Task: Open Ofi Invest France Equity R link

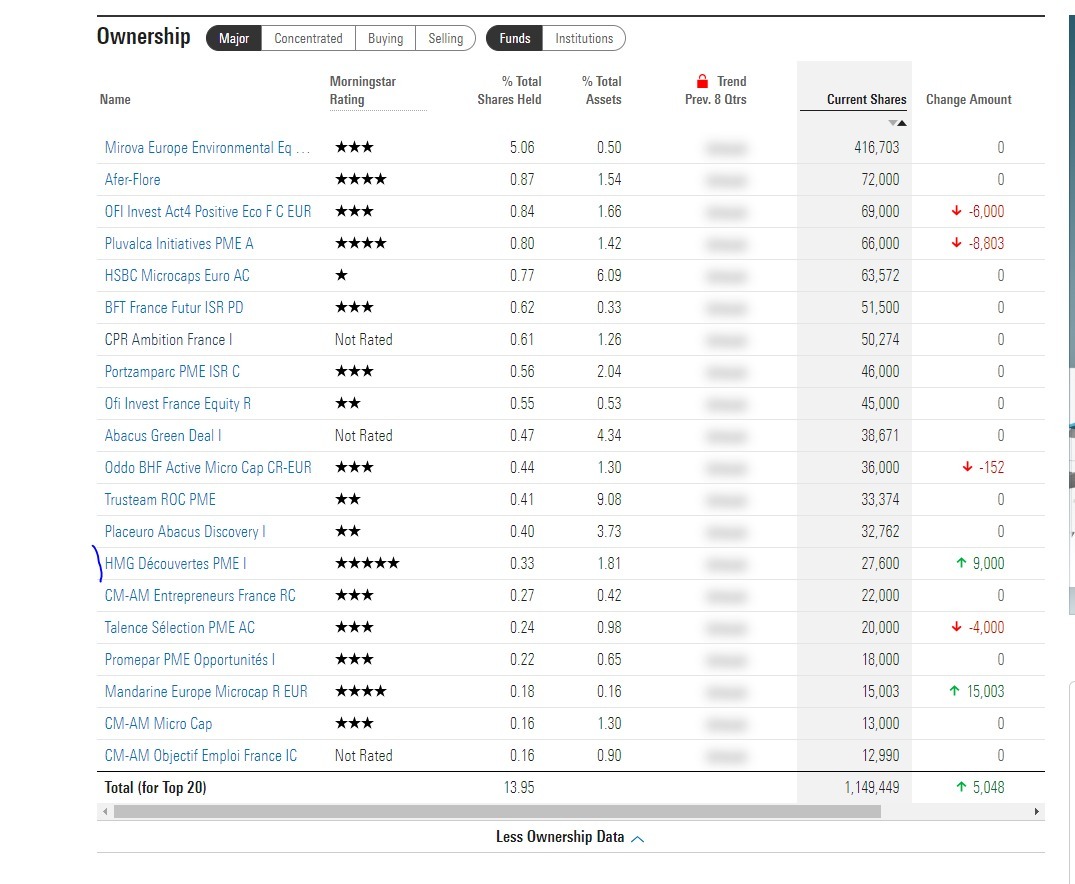Action: [x=178, y=403]
